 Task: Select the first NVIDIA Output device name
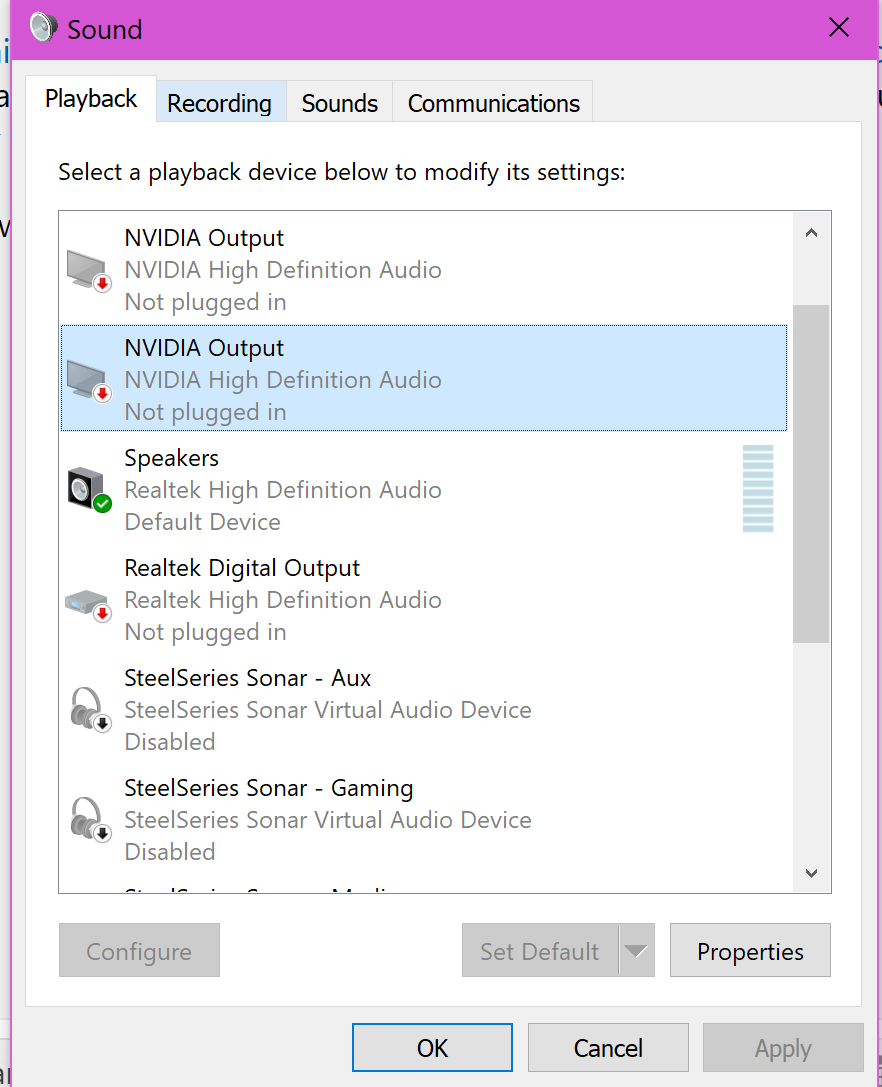tap(204, 238)
